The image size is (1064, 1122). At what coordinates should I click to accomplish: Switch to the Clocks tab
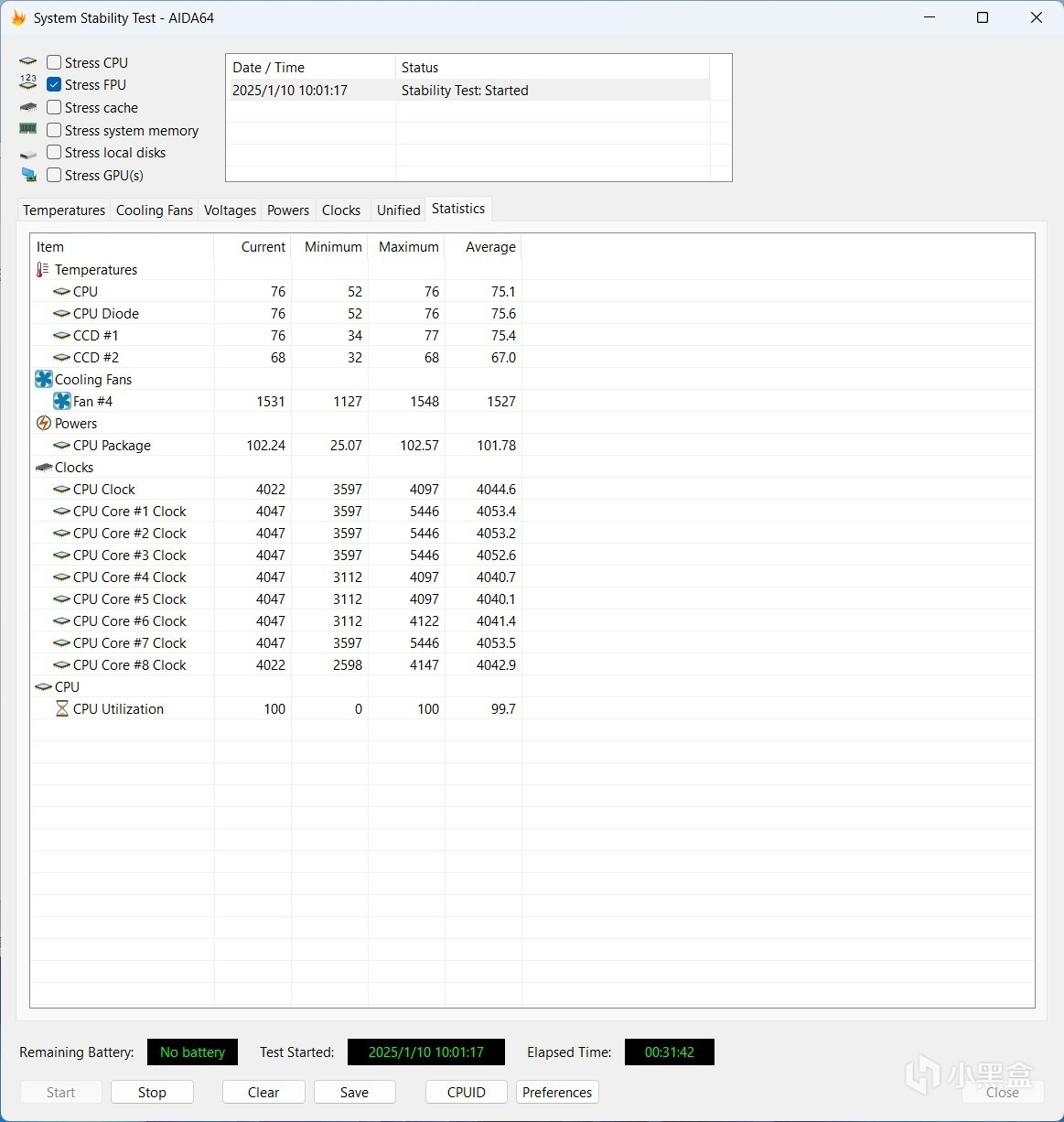point(341,210)
